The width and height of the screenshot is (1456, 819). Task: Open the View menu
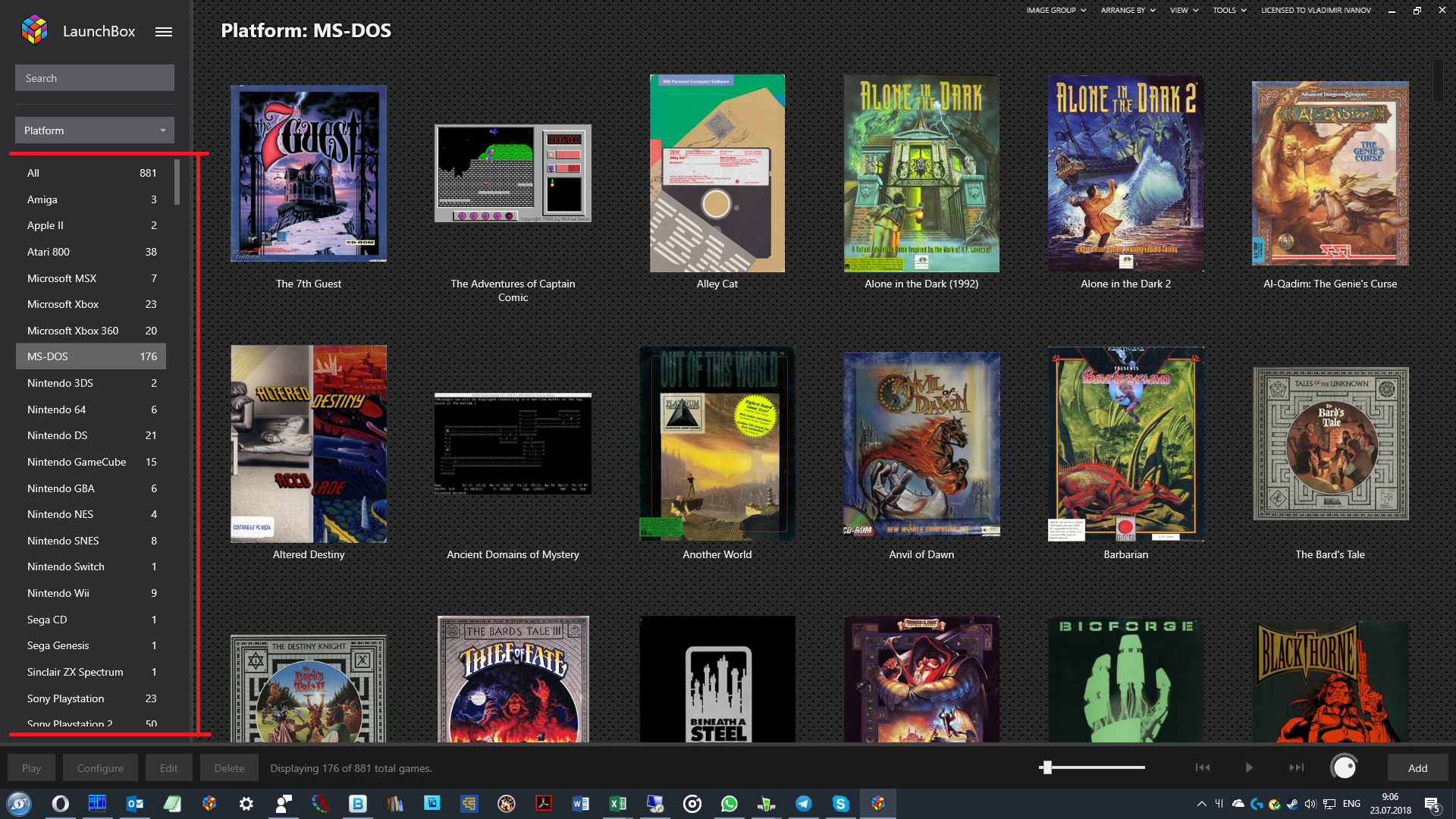(x=1184, y=11)
